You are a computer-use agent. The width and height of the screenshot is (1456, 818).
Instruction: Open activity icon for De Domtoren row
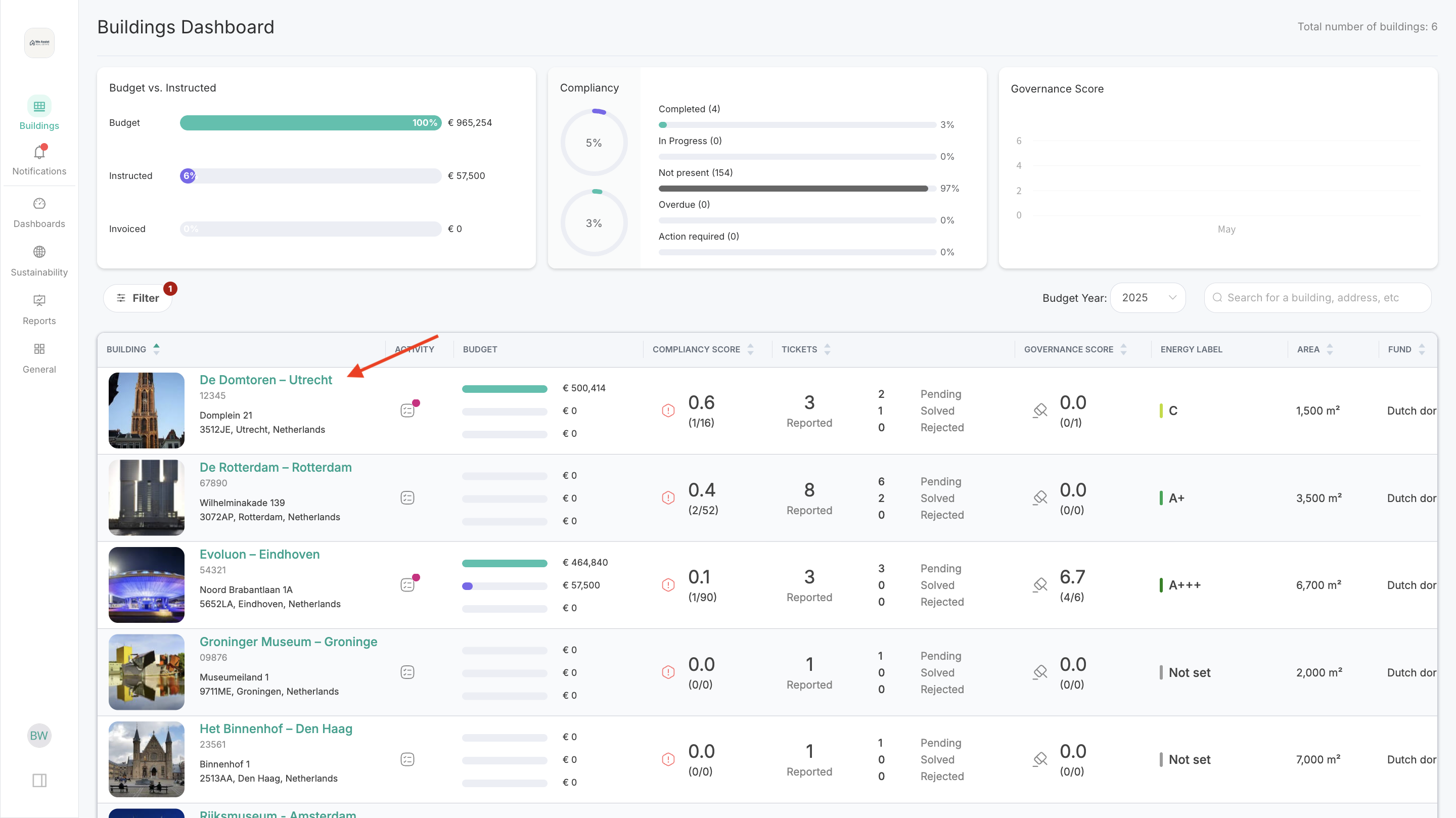coord(407,411)
